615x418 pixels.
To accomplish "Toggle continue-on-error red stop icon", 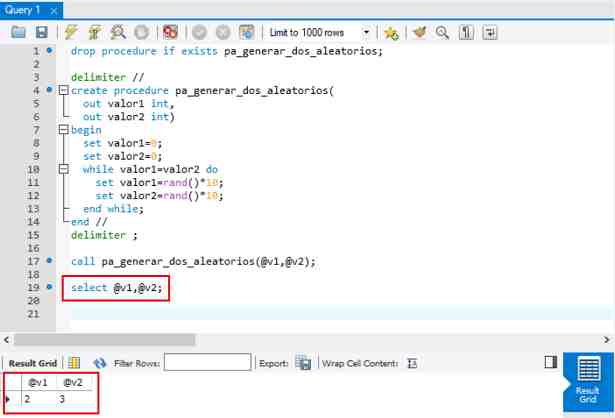I will point(170,32).
